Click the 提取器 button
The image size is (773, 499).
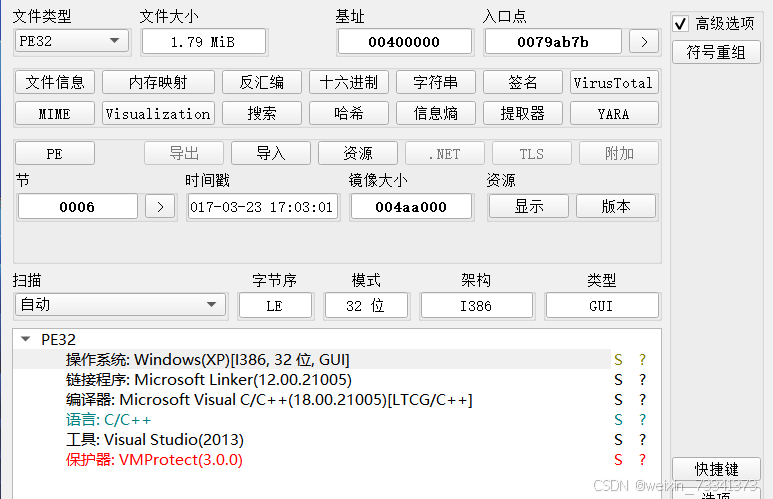[523, 113]
